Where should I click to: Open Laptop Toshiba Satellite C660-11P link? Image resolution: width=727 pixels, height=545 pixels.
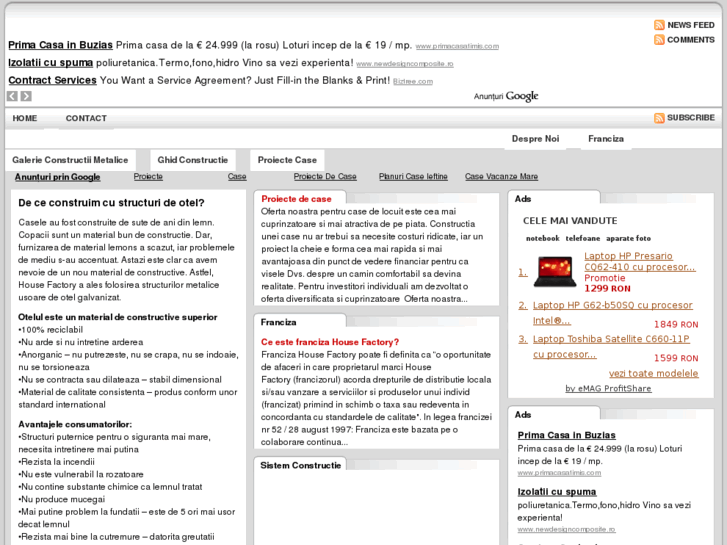611,346
